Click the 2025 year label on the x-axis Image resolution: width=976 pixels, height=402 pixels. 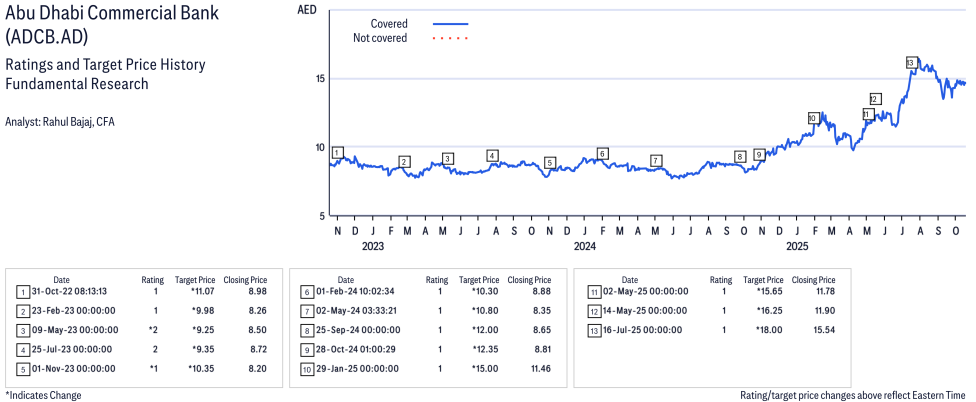[797, 245]
